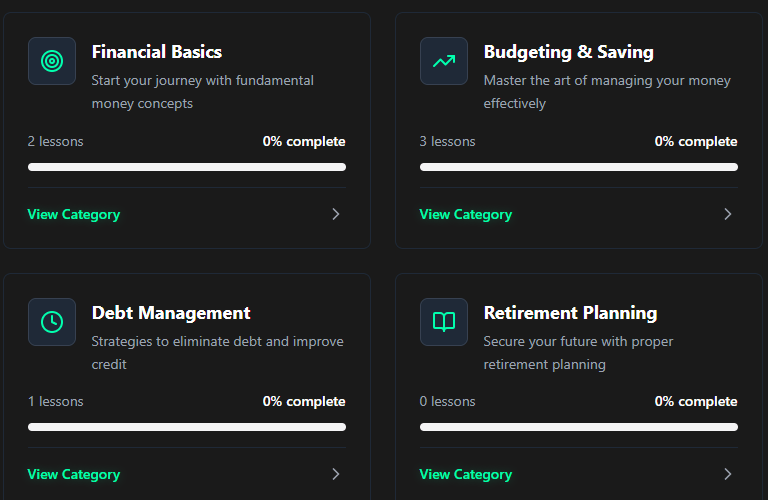Select the Budgeting & Saving heading
Image resolution: width=768 pixels, height=500 pixels.
click(x=568, y=52)
